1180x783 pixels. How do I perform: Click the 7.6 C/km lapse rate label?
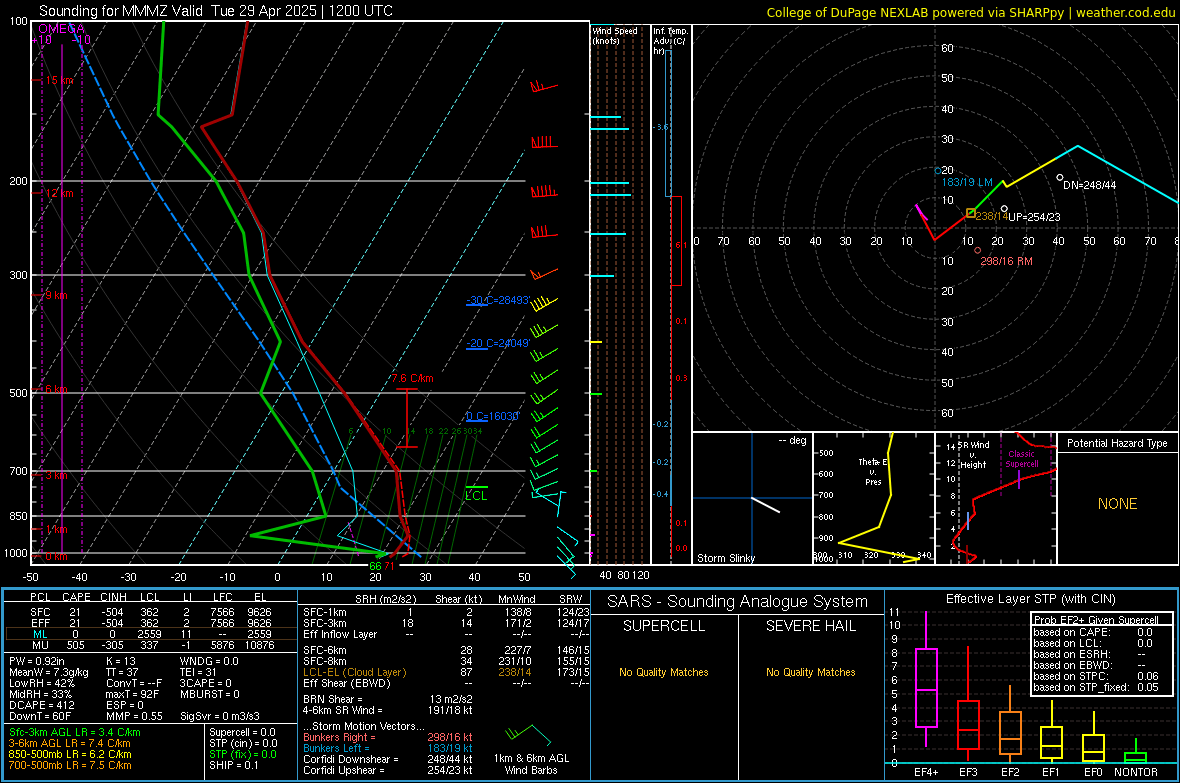click(412, 378)
